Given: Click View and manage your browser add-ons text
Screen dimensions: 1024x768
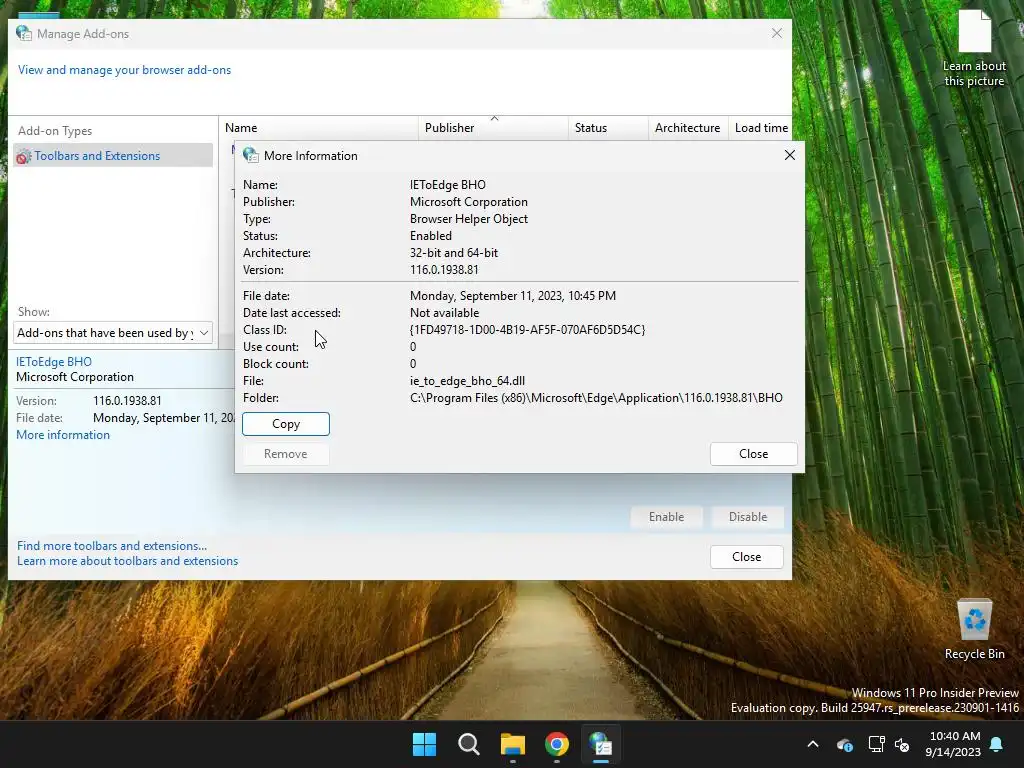Looking at the screenshot, I should pyautogui.click(x=124, y=70).
